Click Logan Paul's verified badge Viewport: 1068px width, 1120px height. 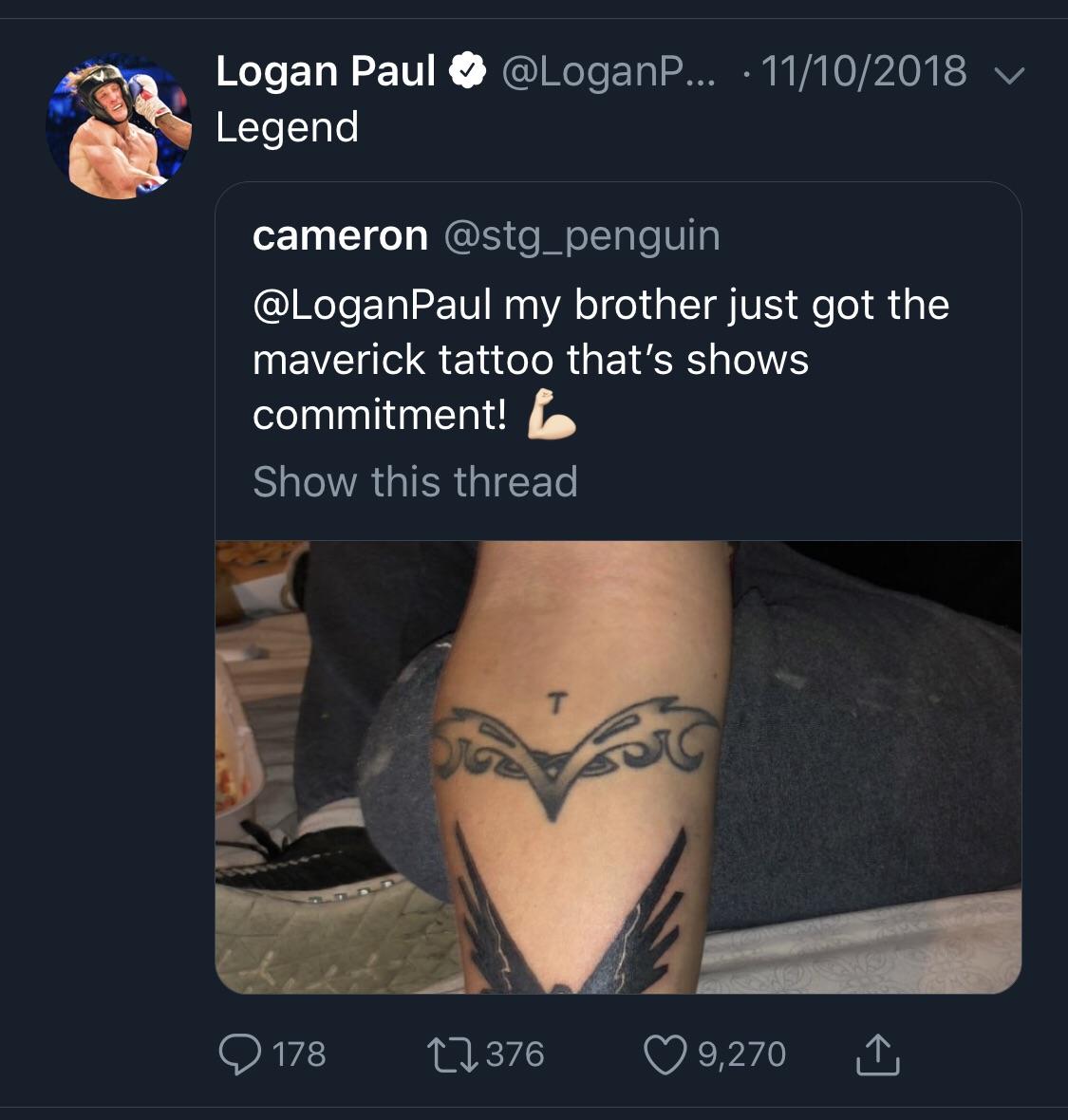coord(467,69)
